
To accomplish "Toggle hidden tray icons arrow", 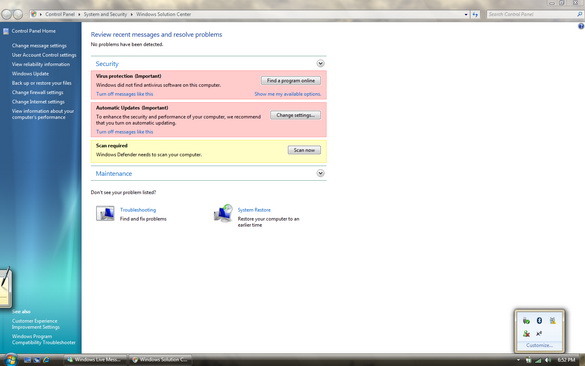I will [518, 360].
